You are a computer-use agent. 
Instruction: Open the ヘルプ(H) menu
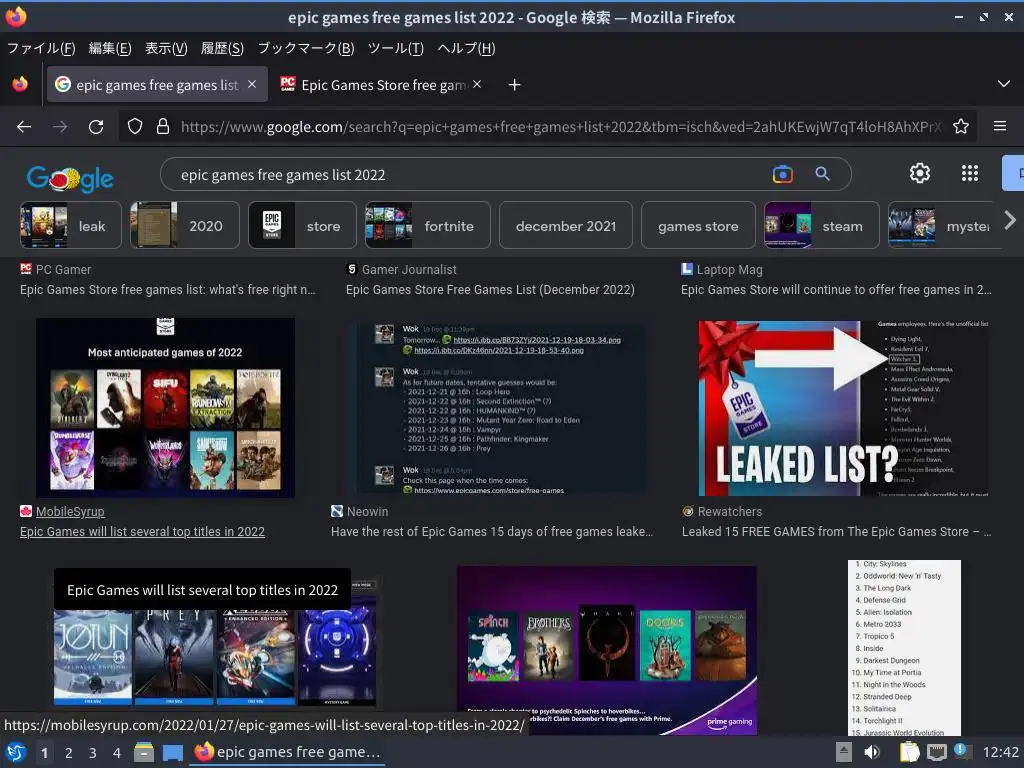coord(466,48)
